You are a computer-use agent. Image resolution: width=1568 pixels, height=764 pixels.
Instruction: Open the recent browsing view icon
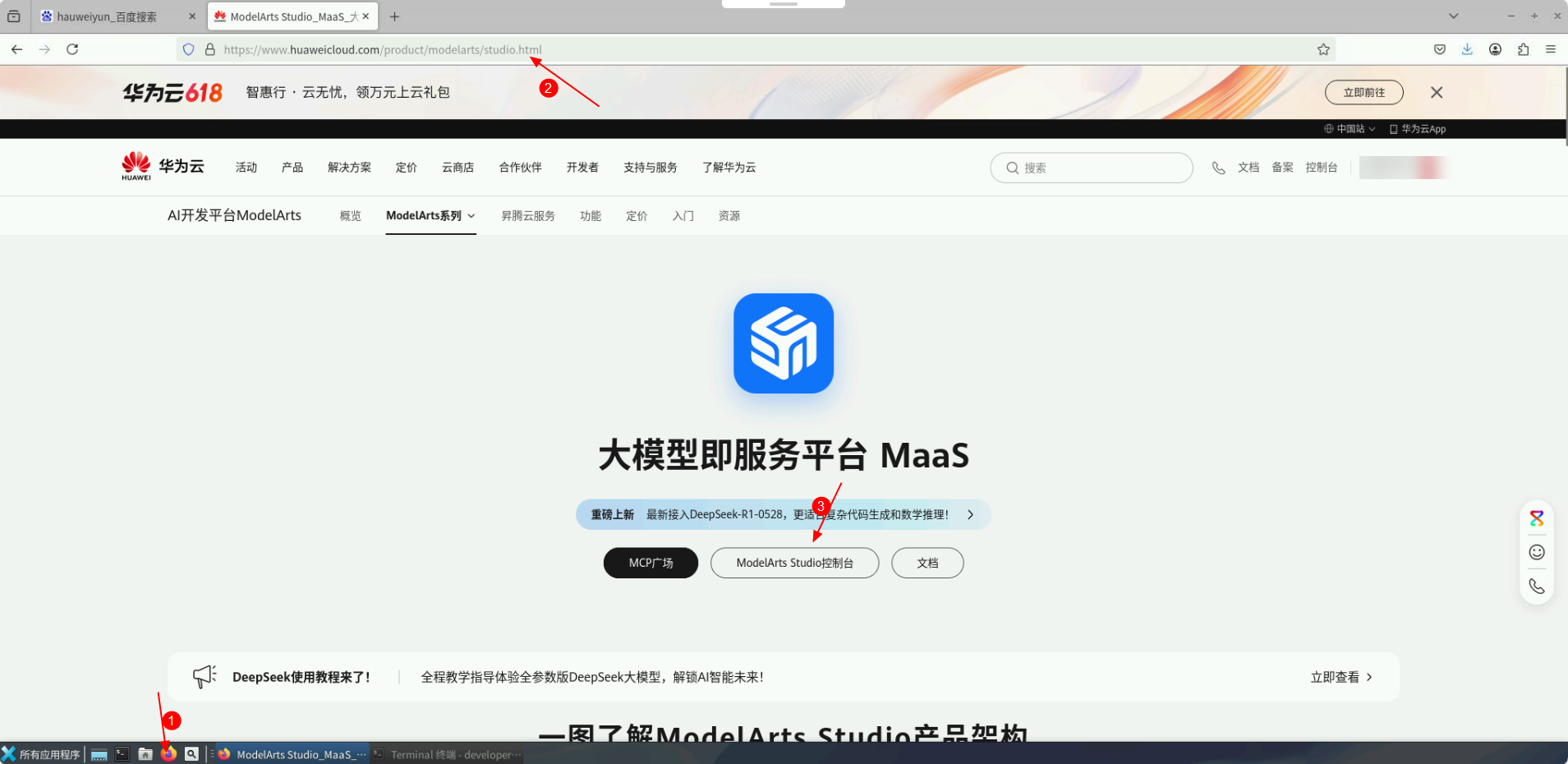[14, 16]
